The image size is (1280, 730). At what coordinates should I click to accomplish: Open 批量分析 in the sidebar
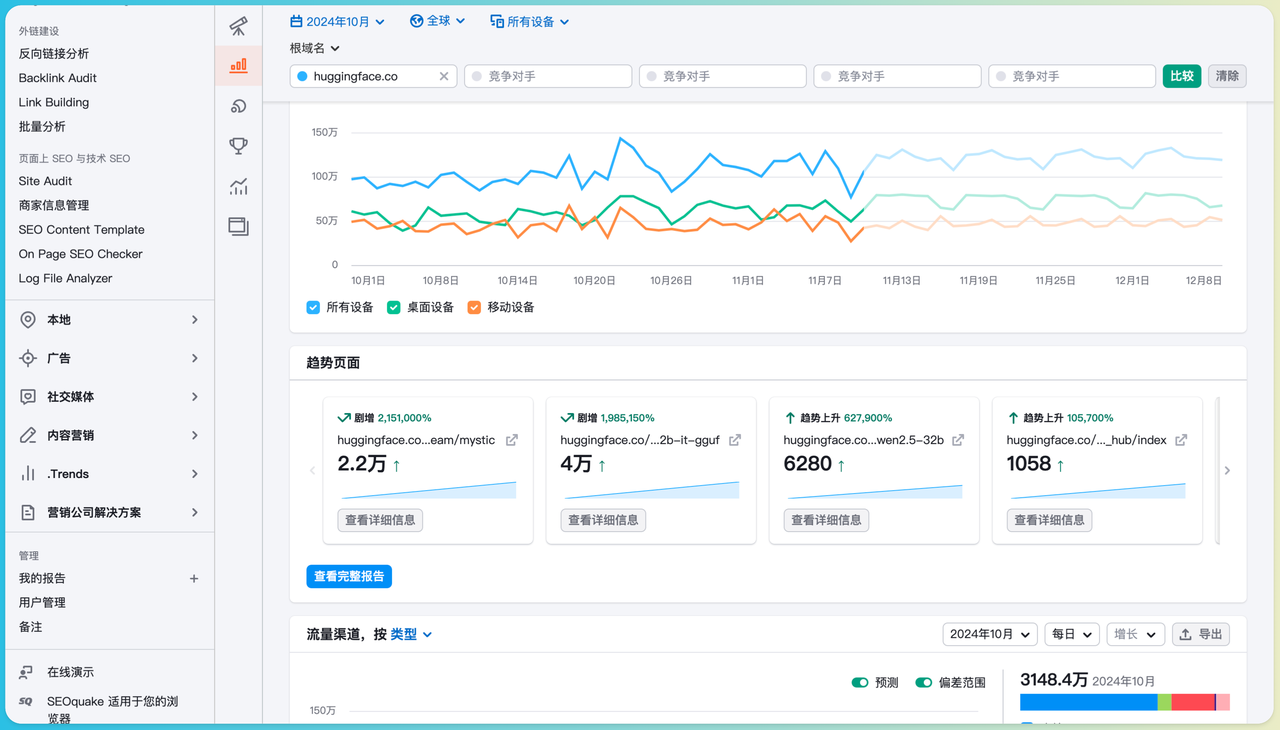pos(42,126)
